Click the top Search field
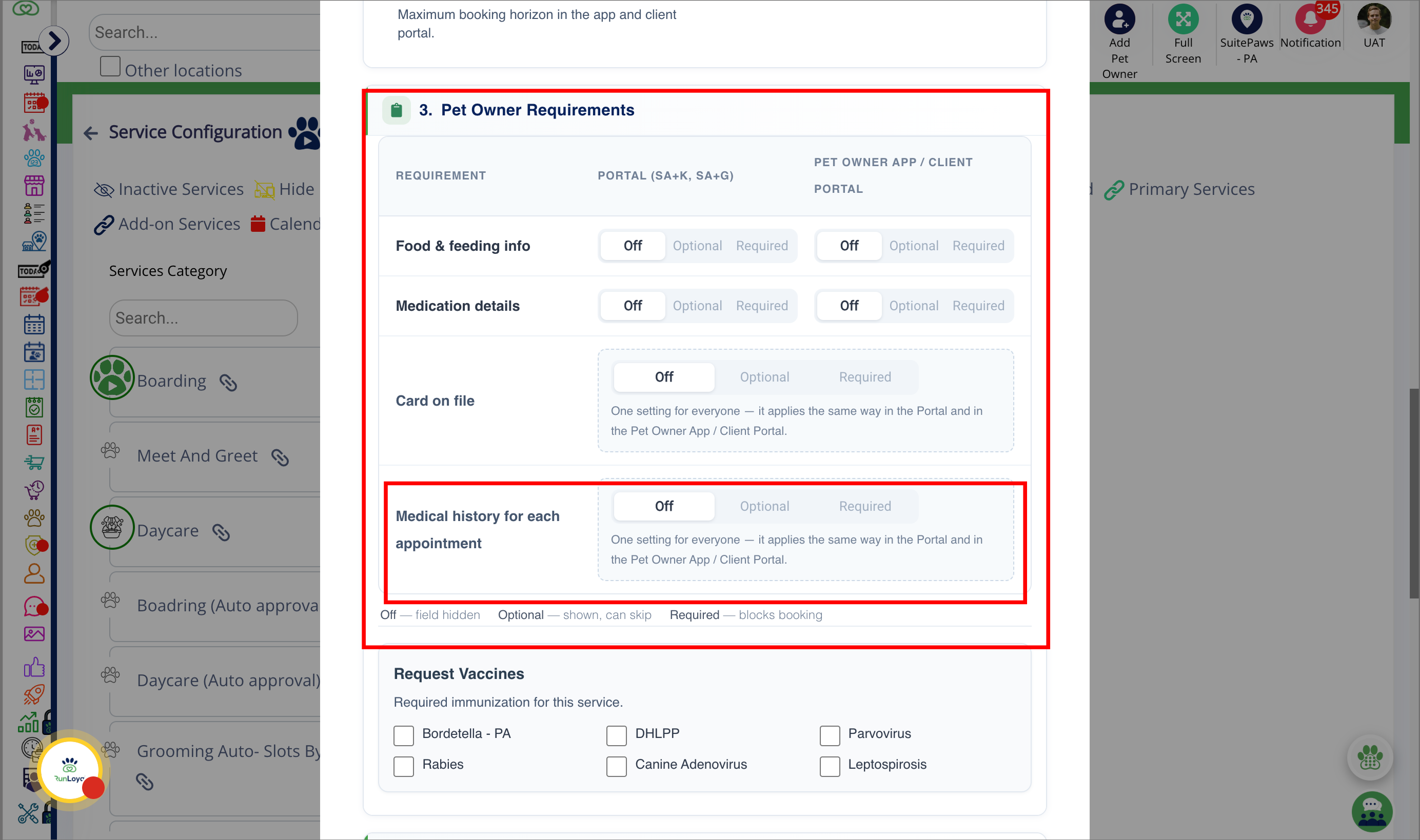This screenshot has width=1420, height=840. tap(205, 32)
